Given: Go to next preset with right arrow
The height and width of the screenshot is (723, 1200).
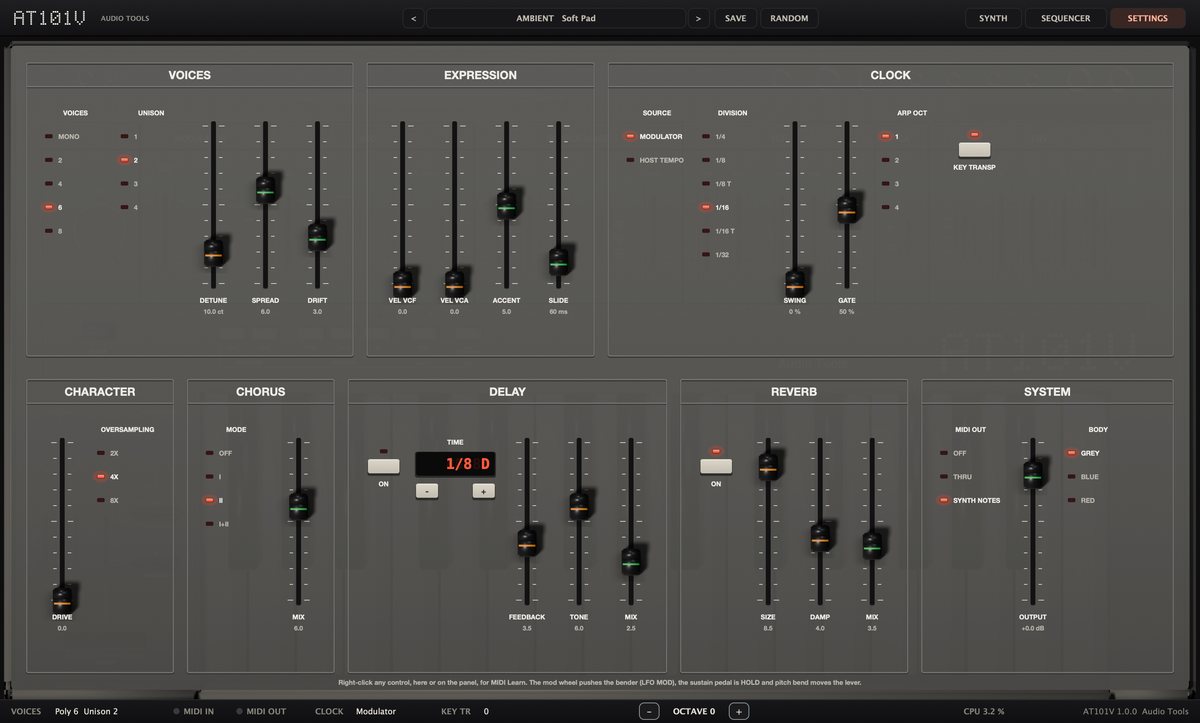Looking at the screenshot, I should point(698,18).
